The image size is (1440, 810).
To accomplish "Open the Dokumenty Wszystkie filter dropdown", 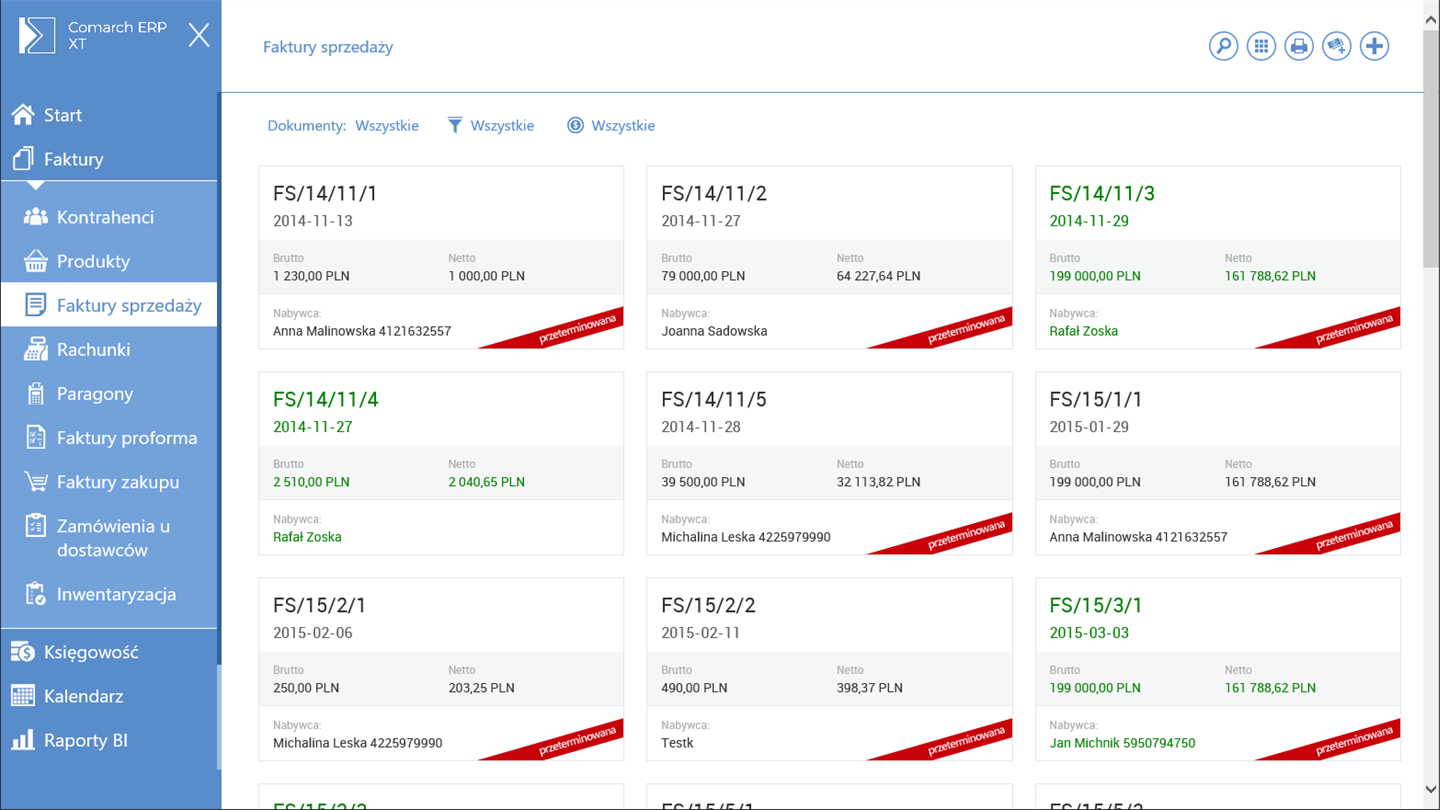I will (x=386, y=126).
